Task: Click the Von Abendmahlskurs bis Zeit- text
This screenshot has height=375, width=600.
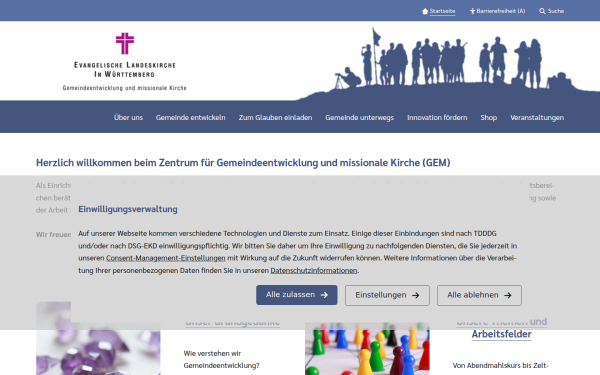Action: click(501, 365)
